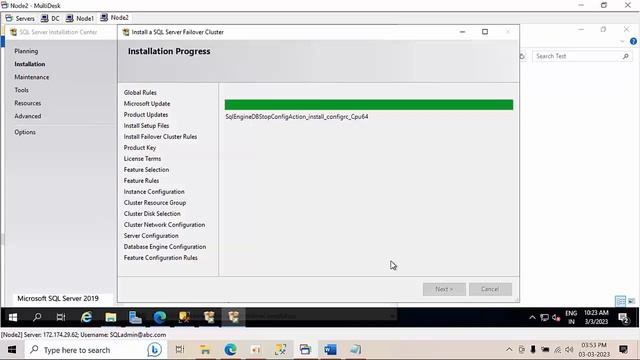The width and height of the screenshot is (640, 360).
Task: Open Maintenance in the Installation Center sidebar
Action: [31, 77]
